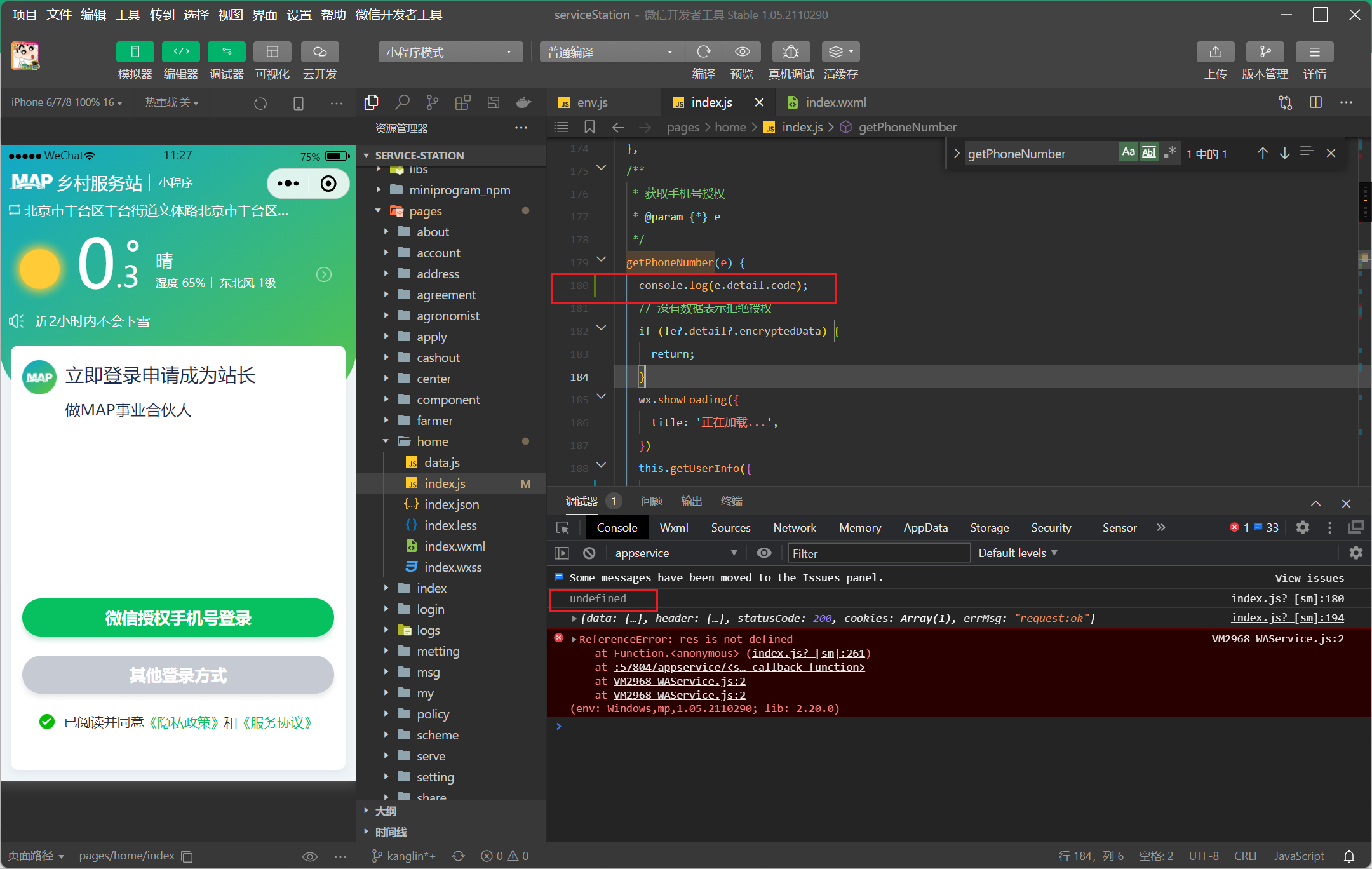The image size is (1372, 869).
Task: Open the 工具 menu
Action: click(127, 15)
